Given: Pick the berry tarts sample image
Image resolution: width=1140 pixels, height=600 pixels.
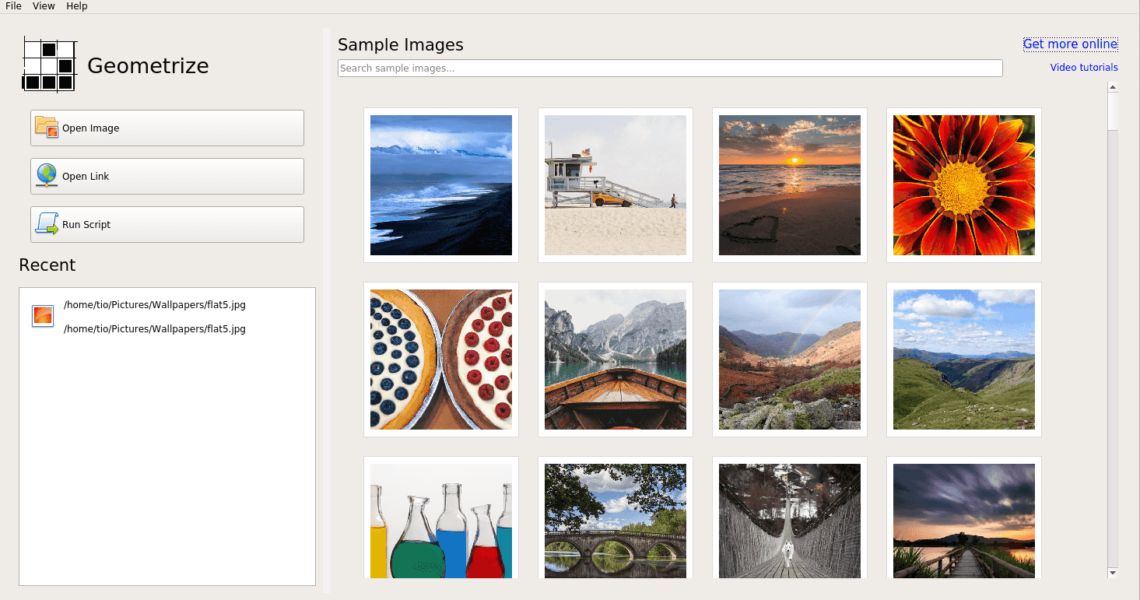Looking at the screenshot, I should [441, 359].
